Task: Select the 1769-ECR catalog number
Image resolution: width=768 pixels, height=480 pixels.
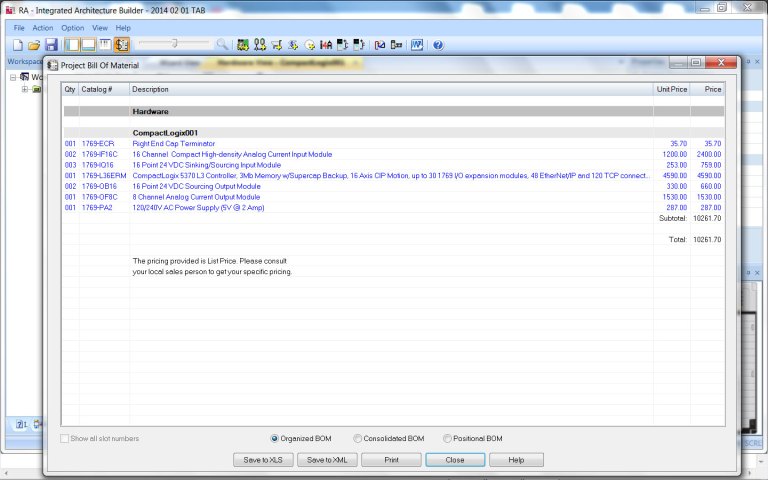Action: tap(98, 144)
